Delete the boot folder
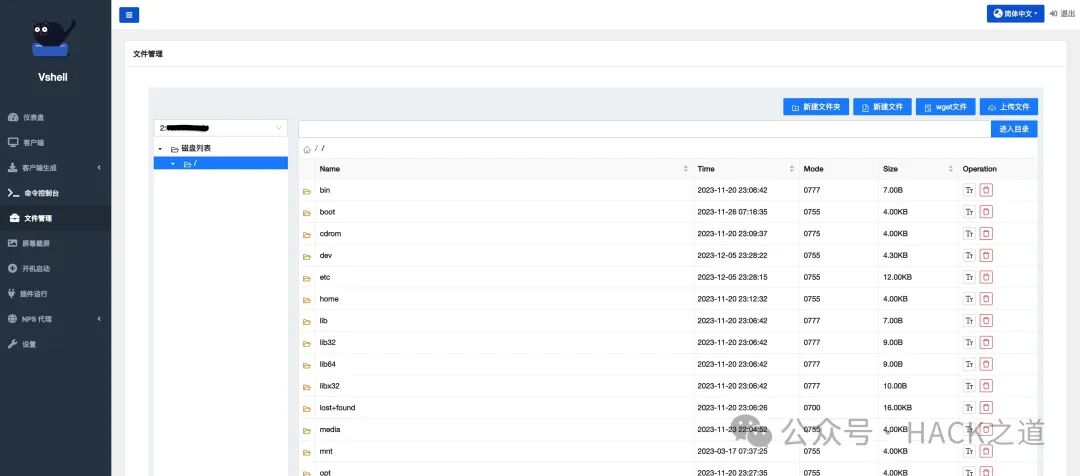Image resolution: width=1080 pixels, height=476 pixels. point(986,212)
